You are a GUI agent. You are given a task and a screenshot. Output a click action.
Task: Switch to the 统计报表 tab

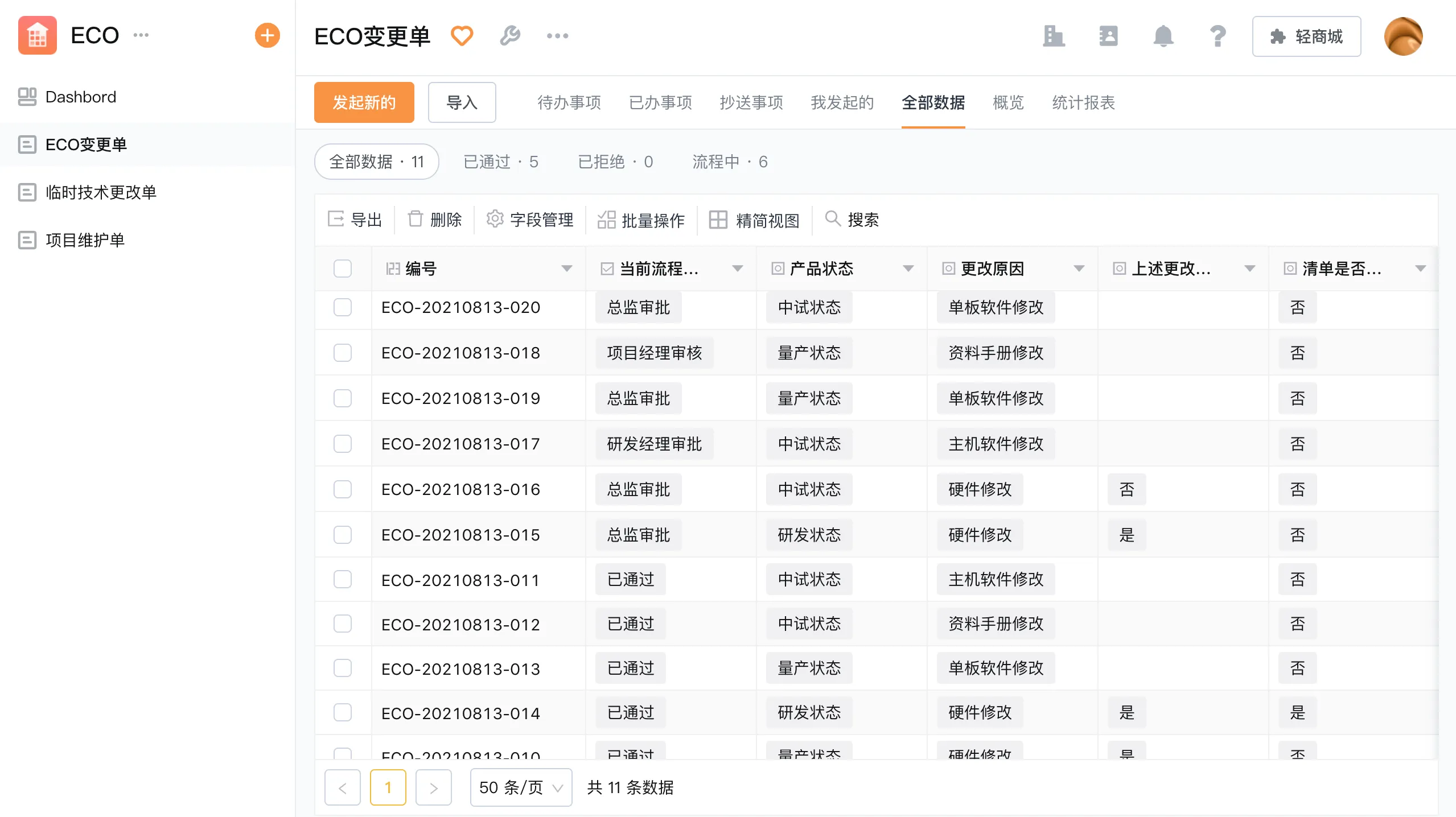1083,102
